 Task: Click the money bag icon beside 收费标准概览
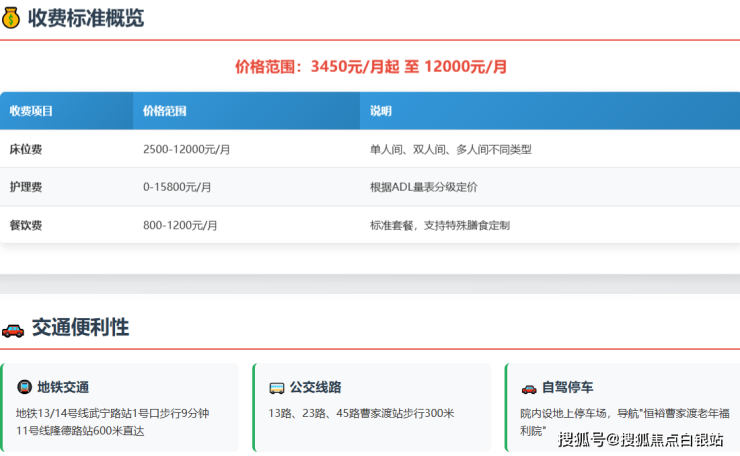11,17
